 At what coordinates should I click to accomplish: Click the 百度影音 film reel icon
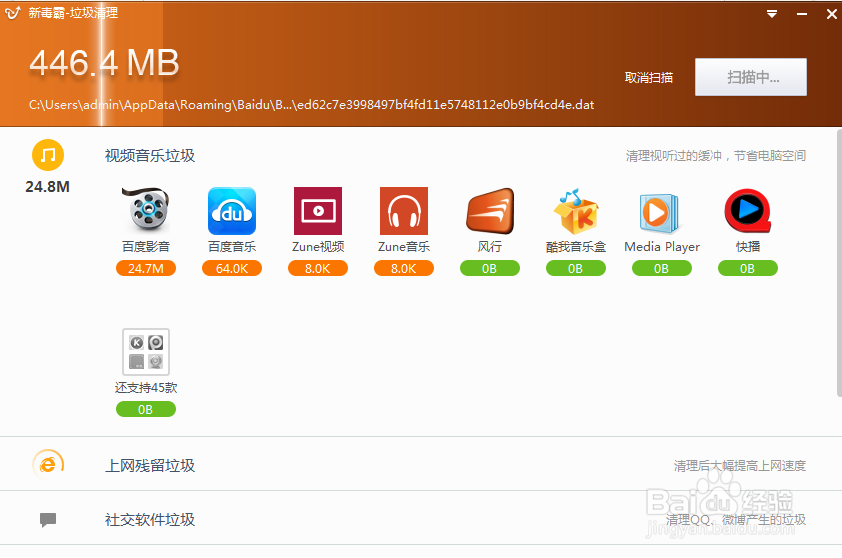click(x=146, y=211)
